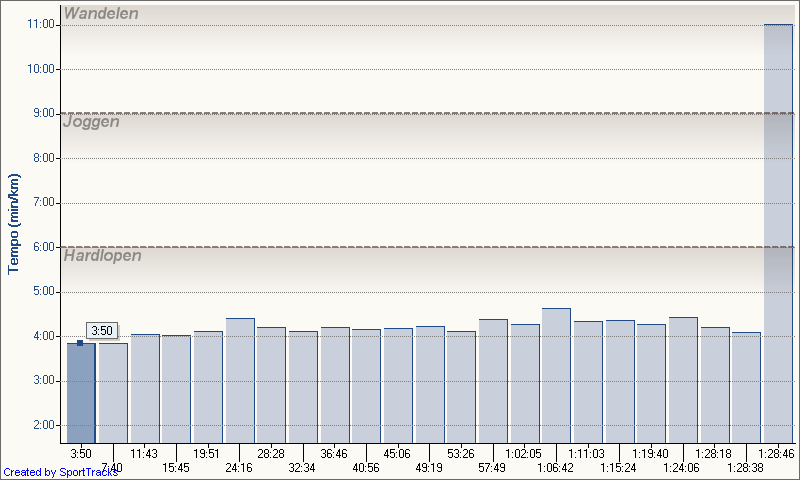The image size is (800, 480).
Task: Click the Tempo (min/km) axis title
Action: click(14, 224)
